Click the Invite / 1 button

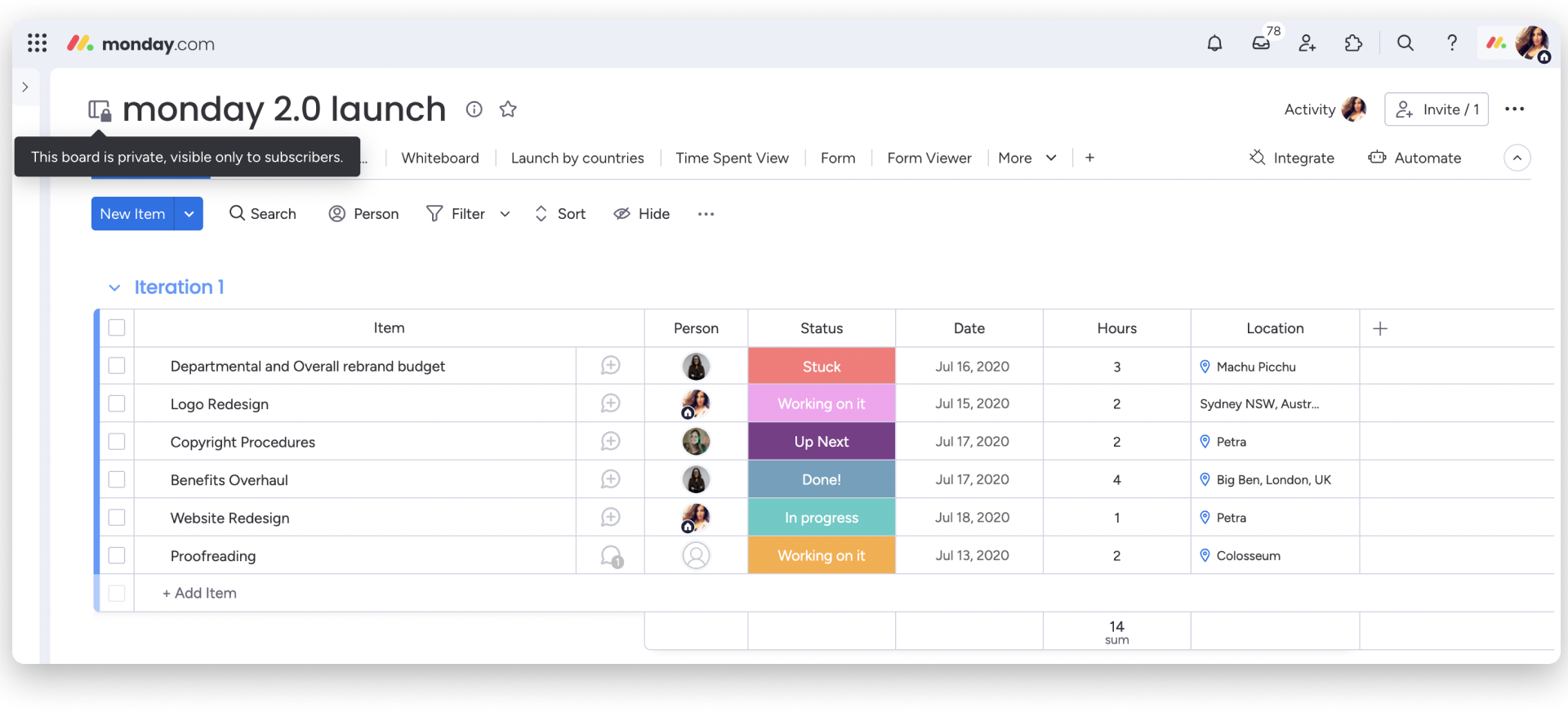click(x=1437, y=109)
